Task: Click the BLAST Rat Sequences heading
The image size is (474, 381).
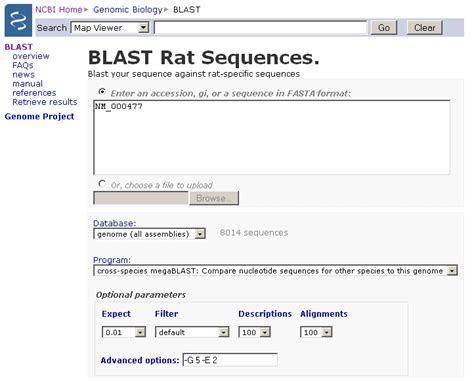Action: click(204, 57)
